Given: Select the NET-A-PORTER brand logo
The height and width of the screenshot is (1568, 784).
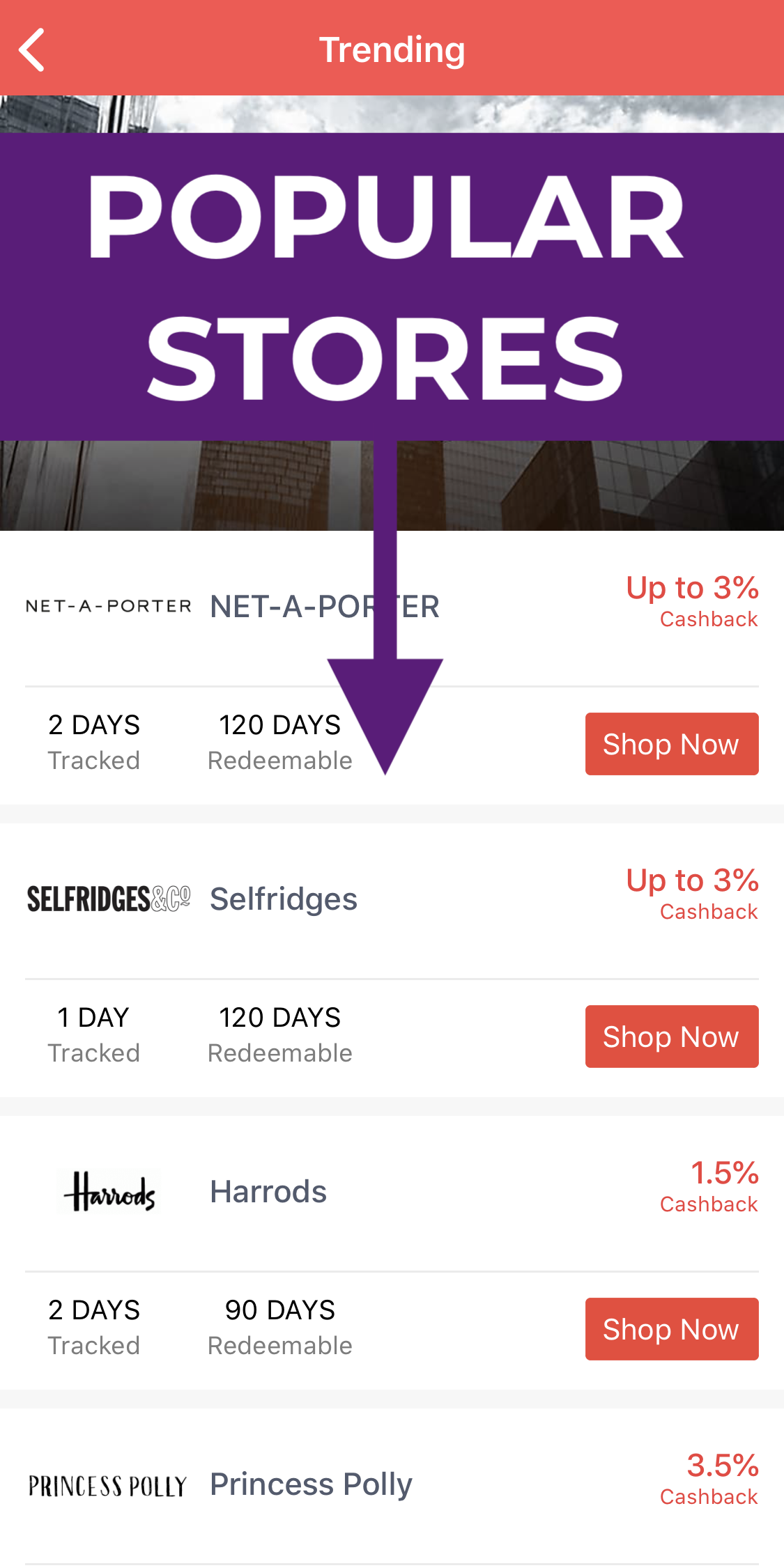Looking at the screenshot, I should point(108,605).
